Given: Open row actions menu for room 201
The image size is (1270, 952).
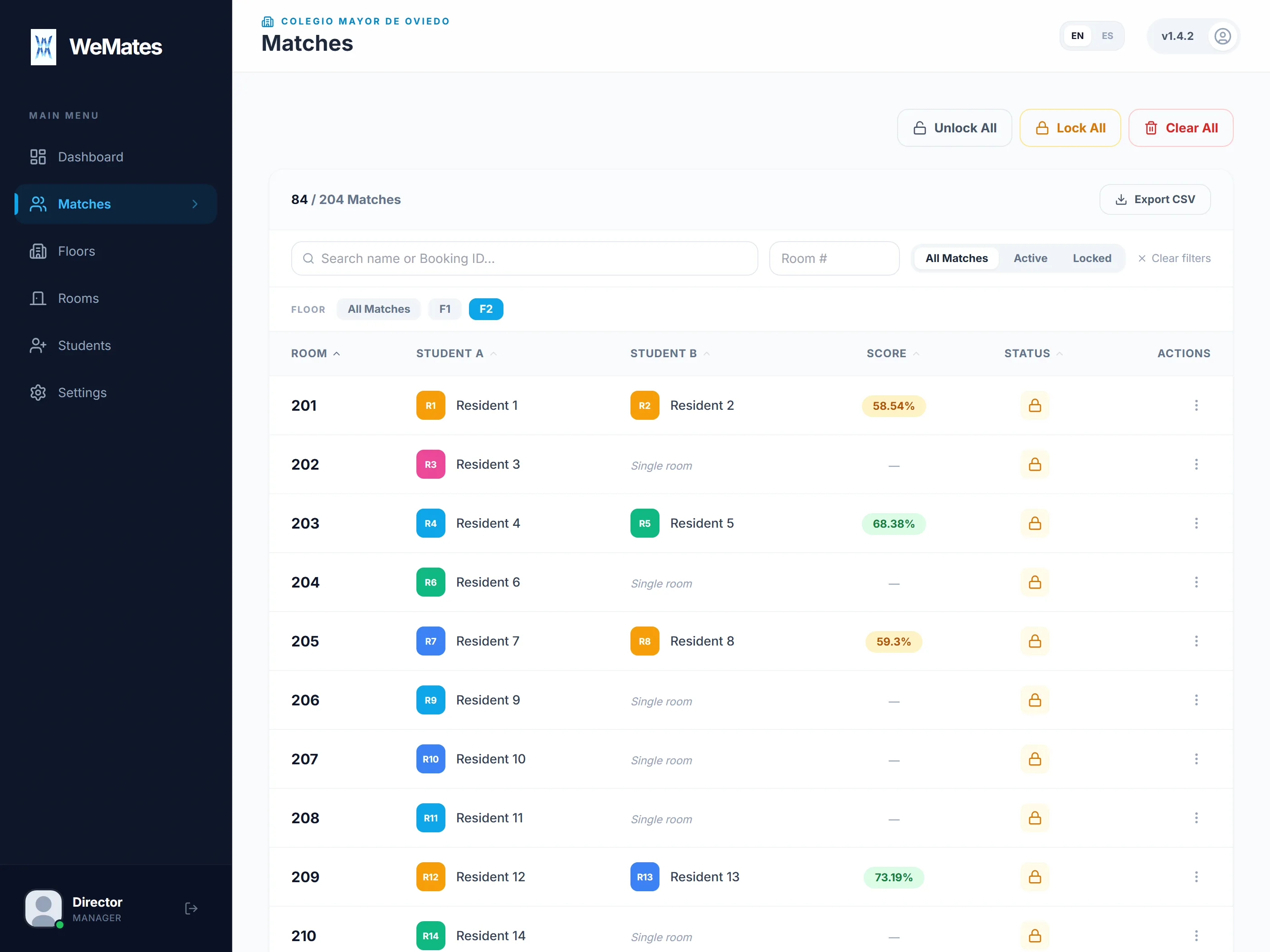Looking at the screenshot, I should 1197,405.
